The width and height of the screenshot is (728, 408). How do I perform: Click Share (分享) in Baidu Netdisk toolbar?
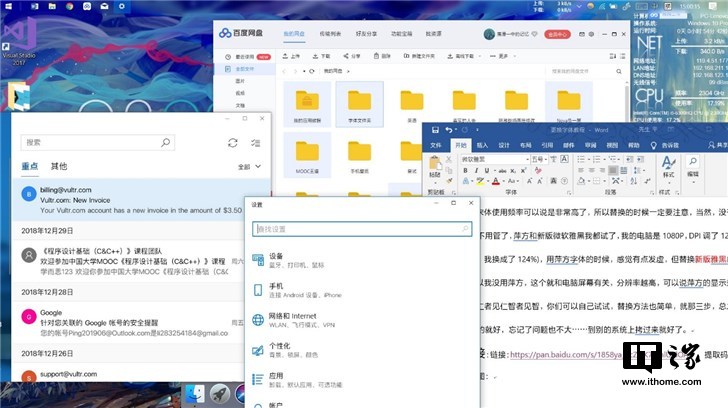(x=351, y=56)
